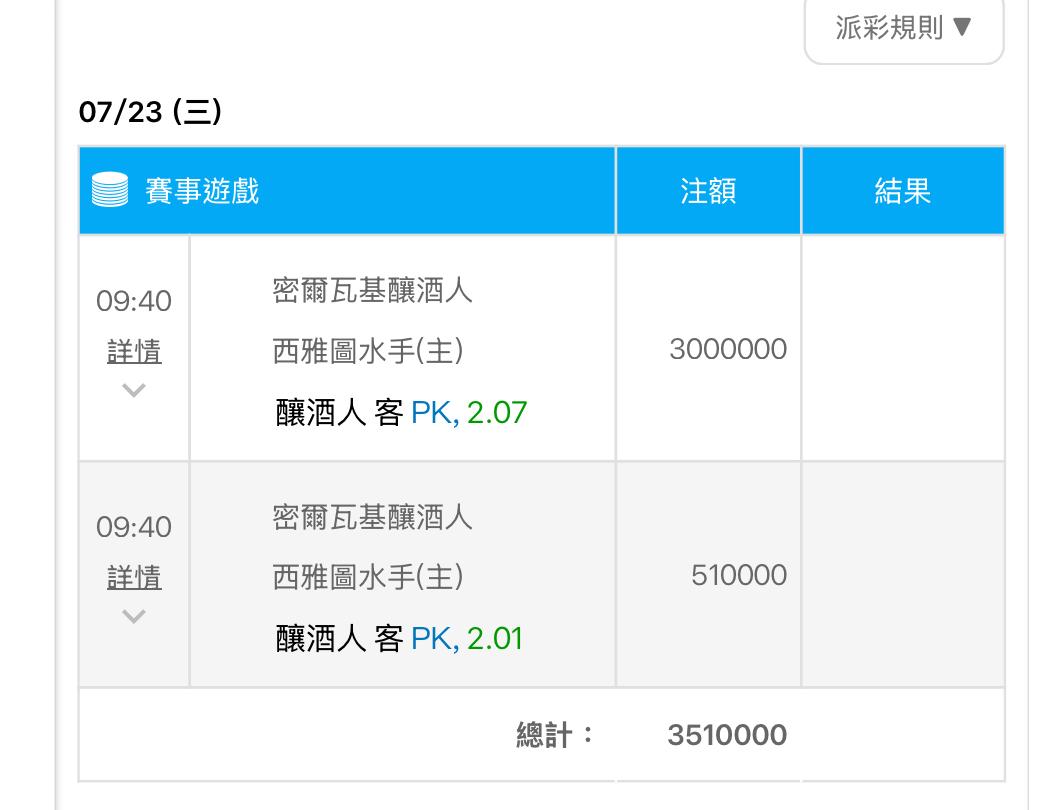This screenshot has height=810, width=1041.
Task: Click the 結果 column header
Action: click(902, 190)
